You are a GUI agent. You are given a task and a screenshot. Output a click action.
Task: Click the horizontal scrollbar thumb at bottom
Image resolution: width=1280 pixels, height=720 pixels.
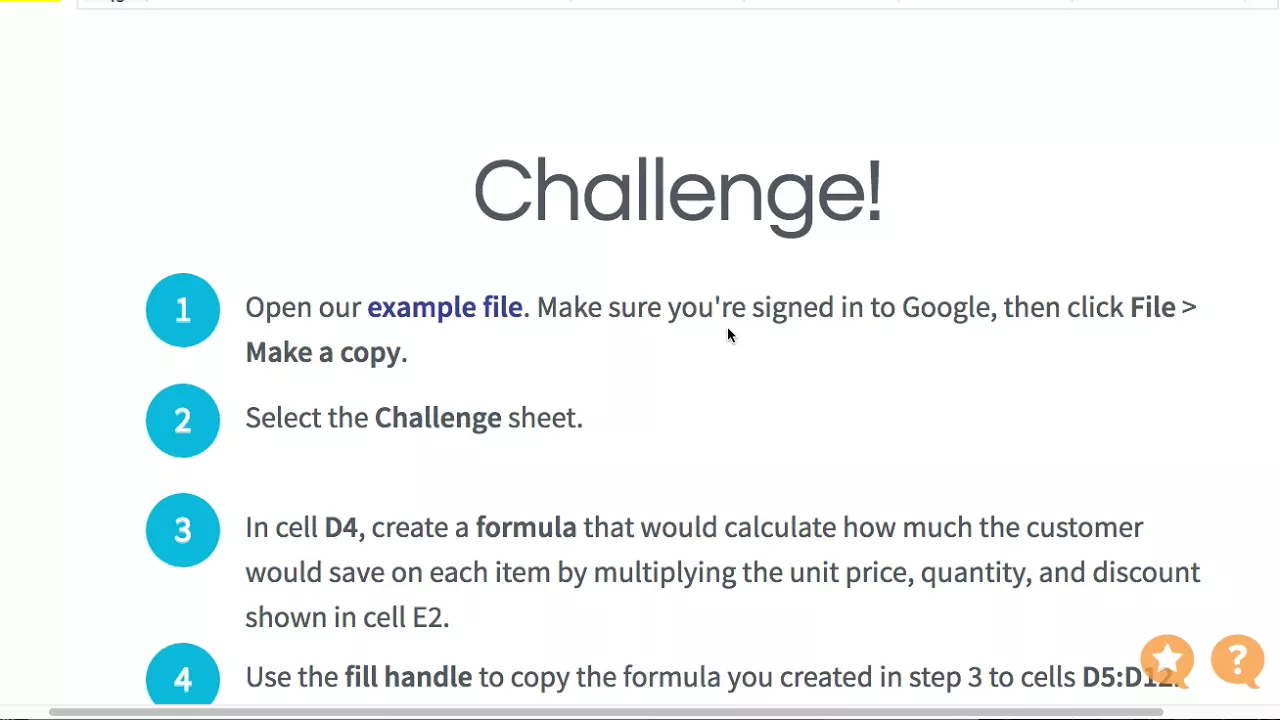click(x=606, y=713)
